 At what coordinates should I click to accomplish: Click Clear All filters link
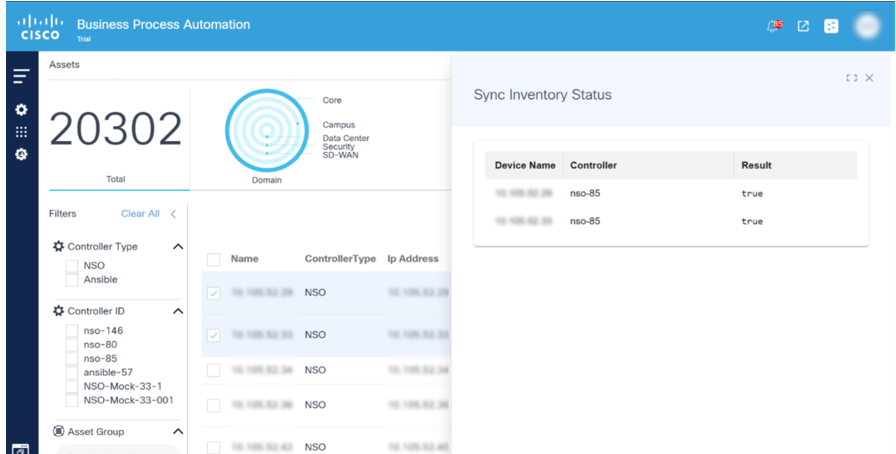140,214
